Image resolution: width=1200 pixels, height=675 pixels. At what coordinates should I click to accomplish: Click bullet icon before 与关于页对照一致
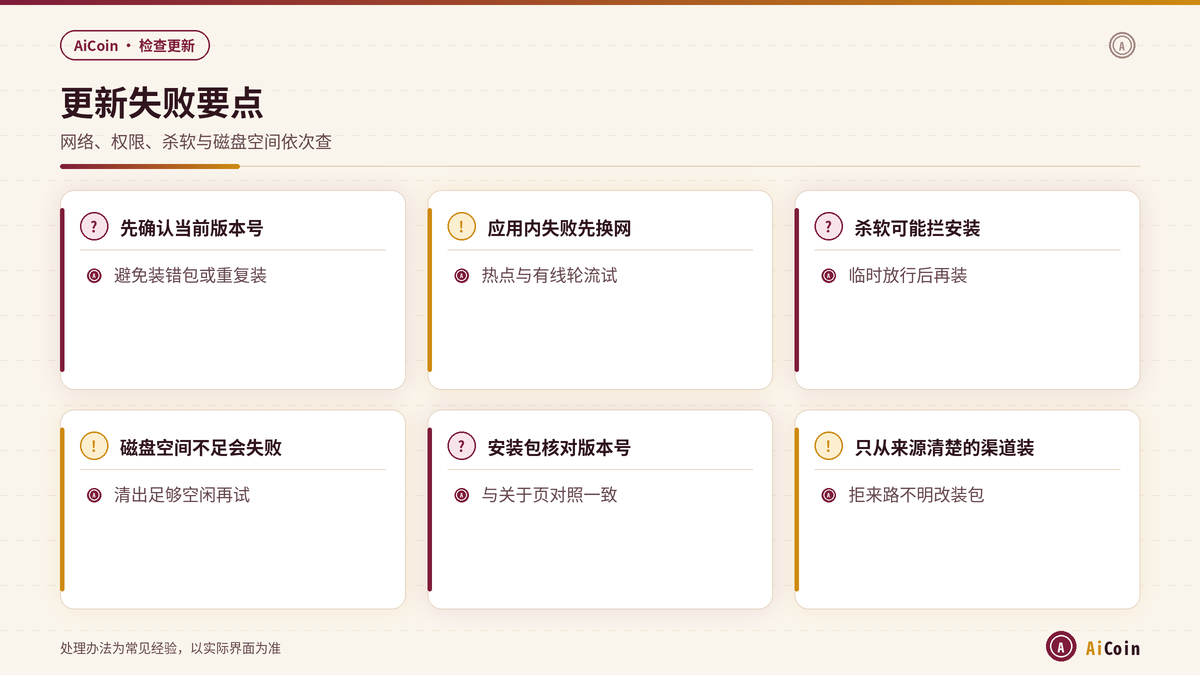click(461, 495)
